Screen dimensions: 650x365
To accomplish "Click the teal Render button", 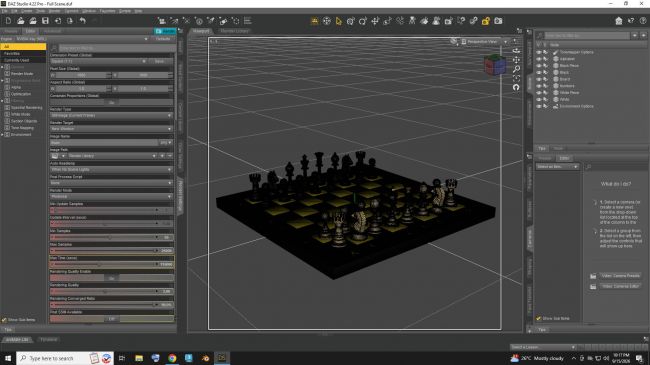I will (165, 31).
